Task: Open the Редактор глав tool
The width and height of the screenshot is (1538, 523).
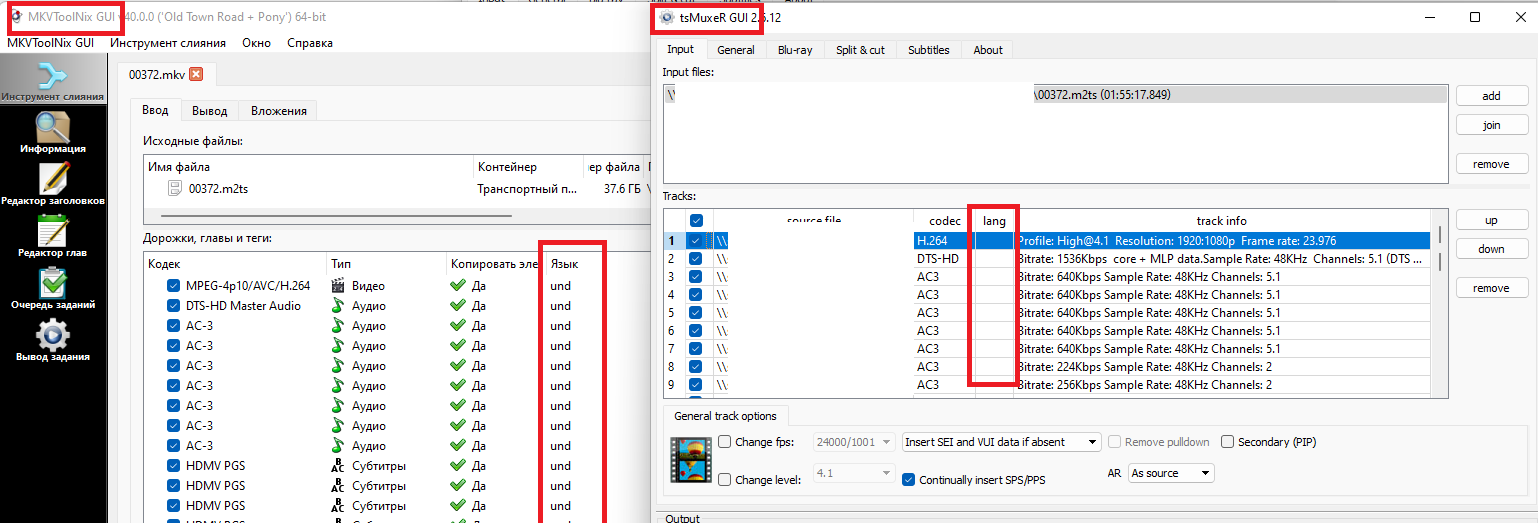Action: pos(52,232)
